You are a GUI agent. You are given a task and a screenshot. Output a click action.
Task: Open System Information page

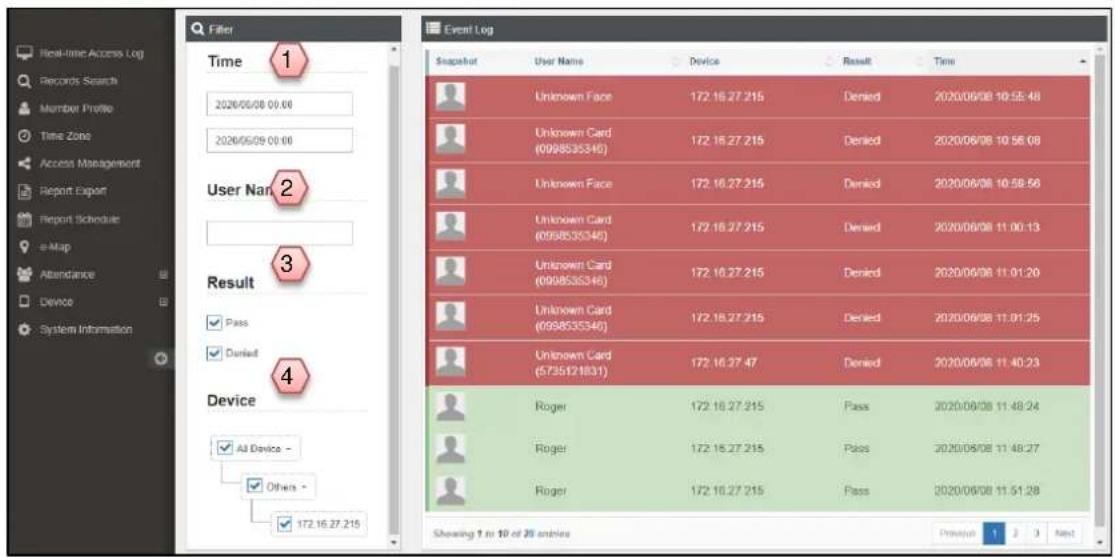tap(85, 331)
